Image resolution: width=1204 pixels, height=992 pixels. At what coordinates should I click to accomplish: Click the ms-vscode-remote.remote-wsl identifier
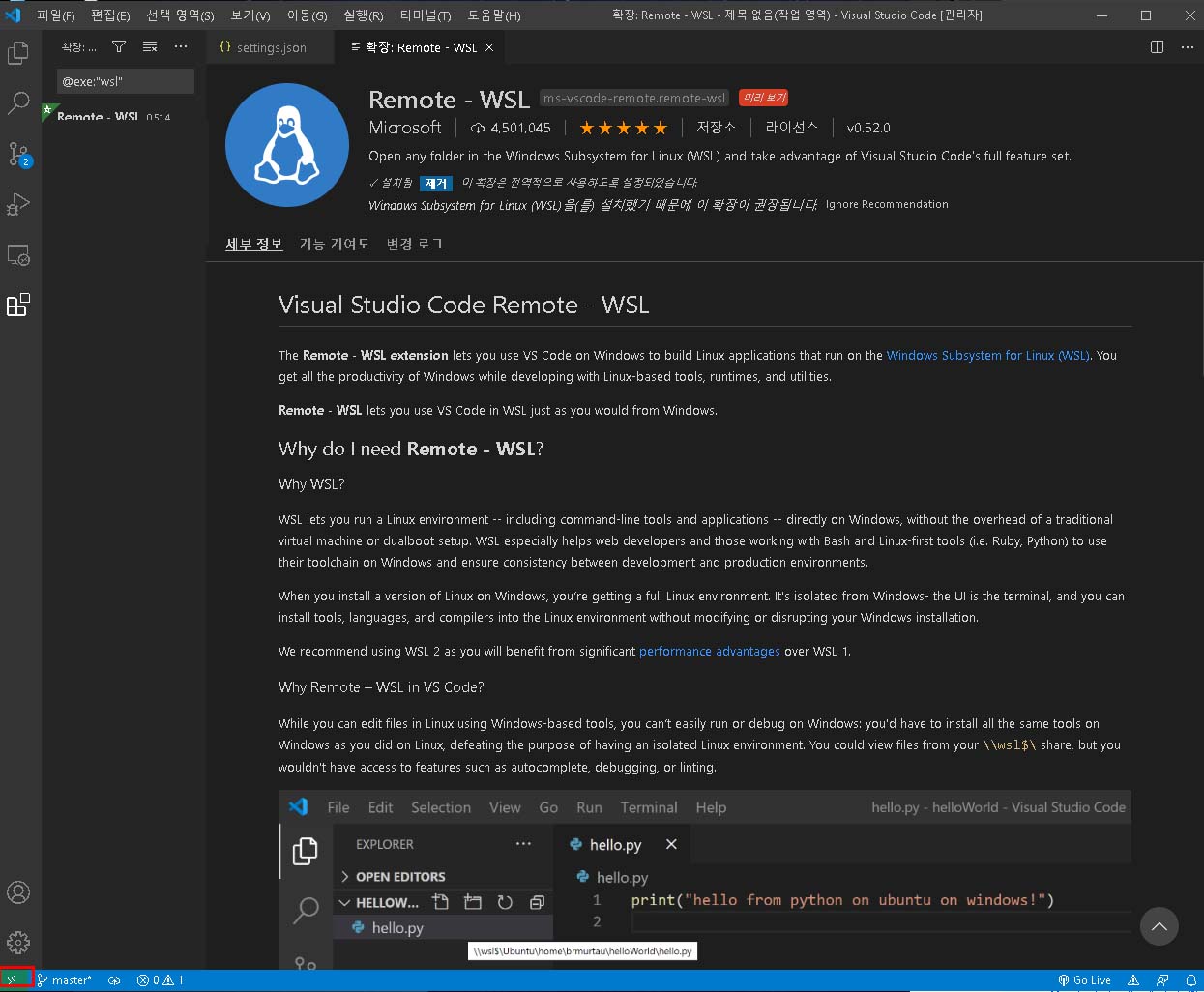tap(634, 98)
